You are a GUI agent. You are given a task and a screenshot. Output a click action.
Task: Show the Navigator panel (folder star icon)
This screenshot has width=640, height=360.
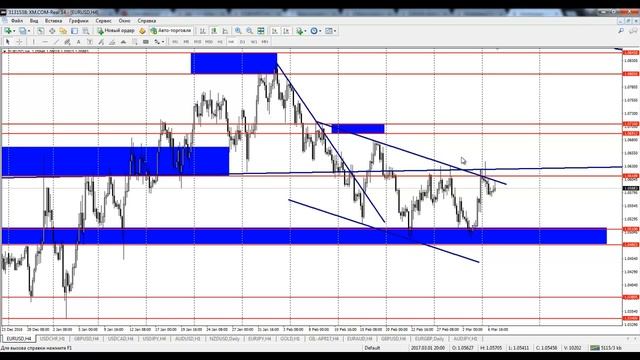coord(63,31)
